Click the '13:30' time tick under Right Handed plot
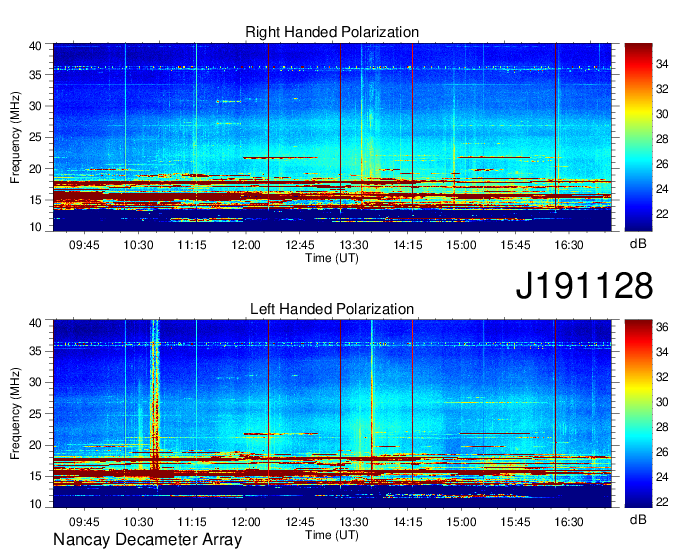The height and width of the screenshot is (552, 680). pos(354,245)
